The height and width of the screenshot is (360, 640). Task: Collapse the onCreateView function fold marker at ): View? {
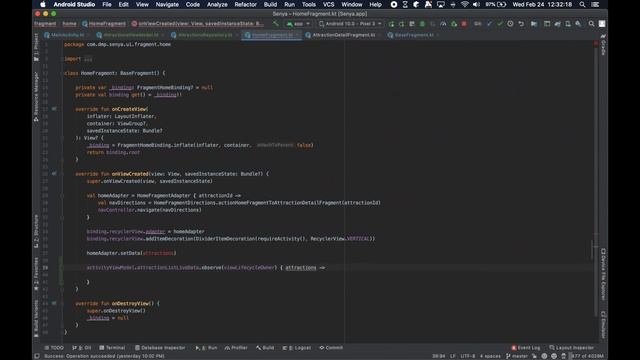pos(62,138)
